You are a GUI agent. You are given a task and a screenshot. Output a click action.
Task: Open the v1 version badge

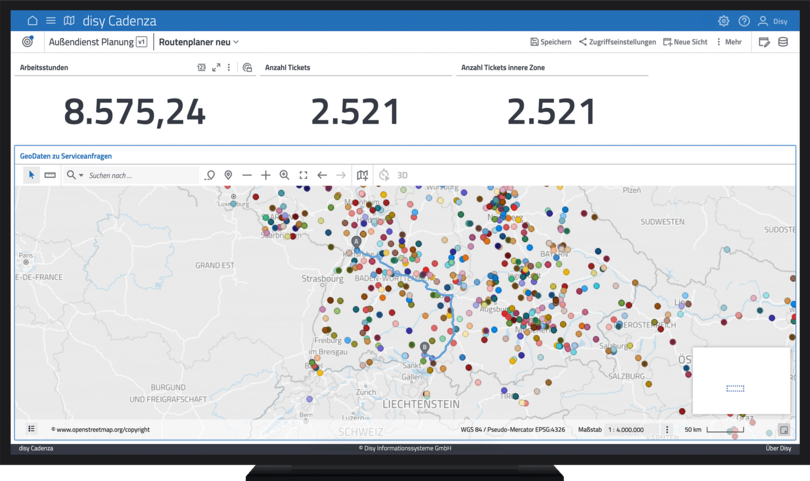click(x=142, y=42)
